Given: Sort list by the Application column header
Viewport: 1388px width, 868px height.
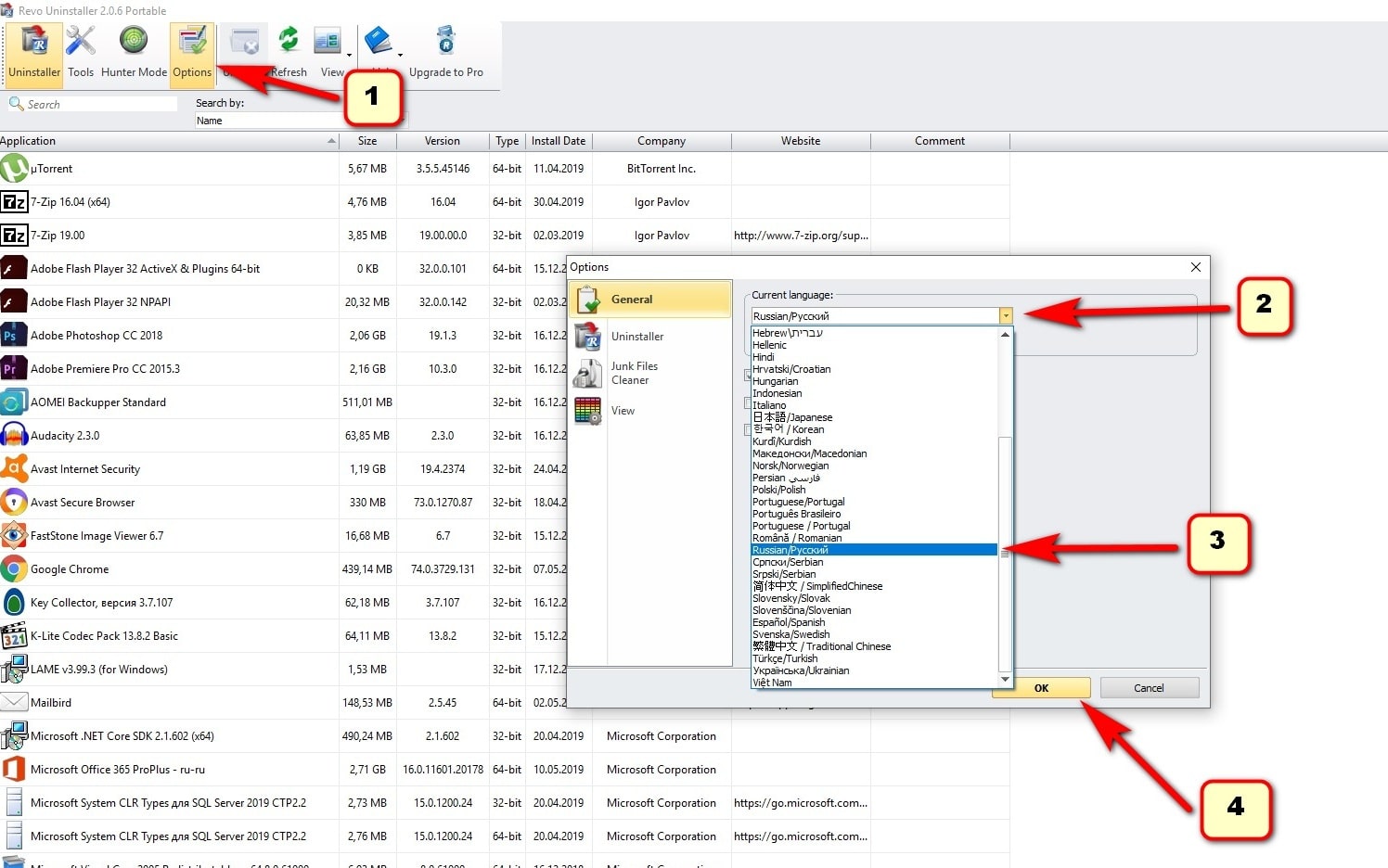Looking at the screenshot, I should pyautogui.click(x=169, y=141).
